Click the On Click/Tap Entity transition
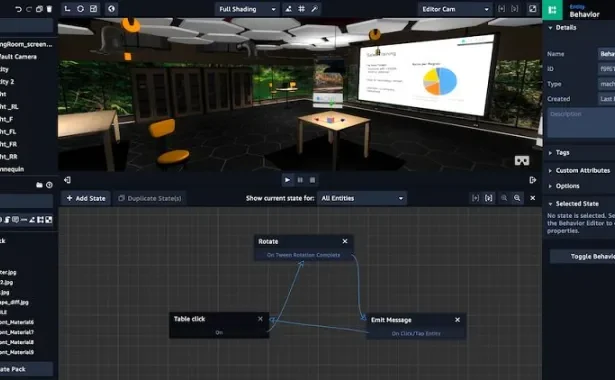This screenshot has width=615, height=380. (x=416, y=333)
